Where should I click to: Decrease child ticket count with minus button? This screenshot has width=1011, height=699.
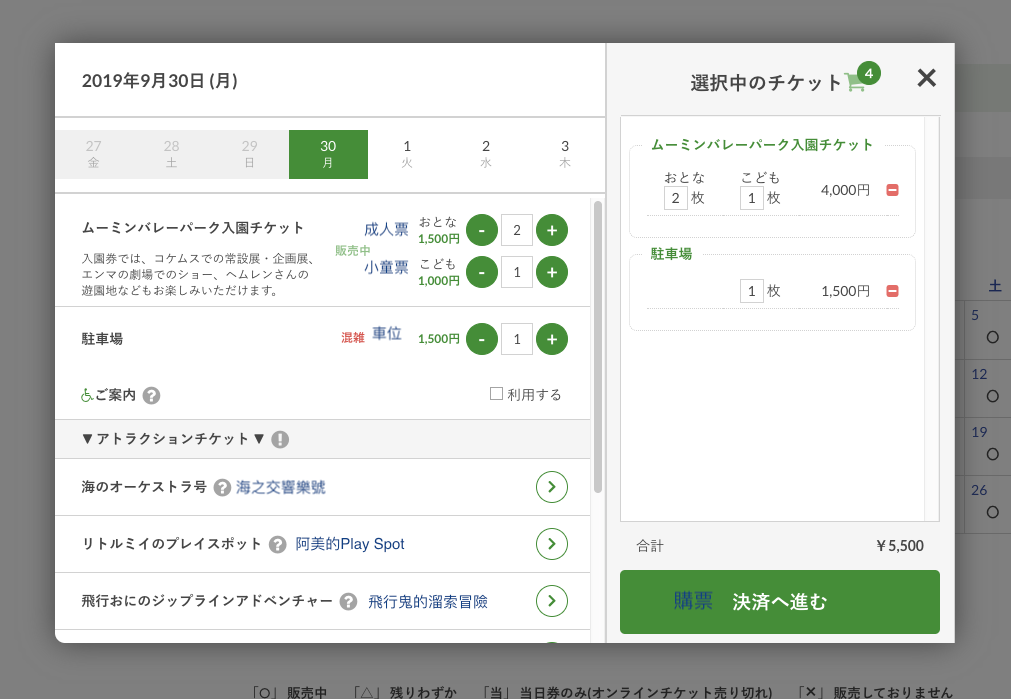pos(482,272)
